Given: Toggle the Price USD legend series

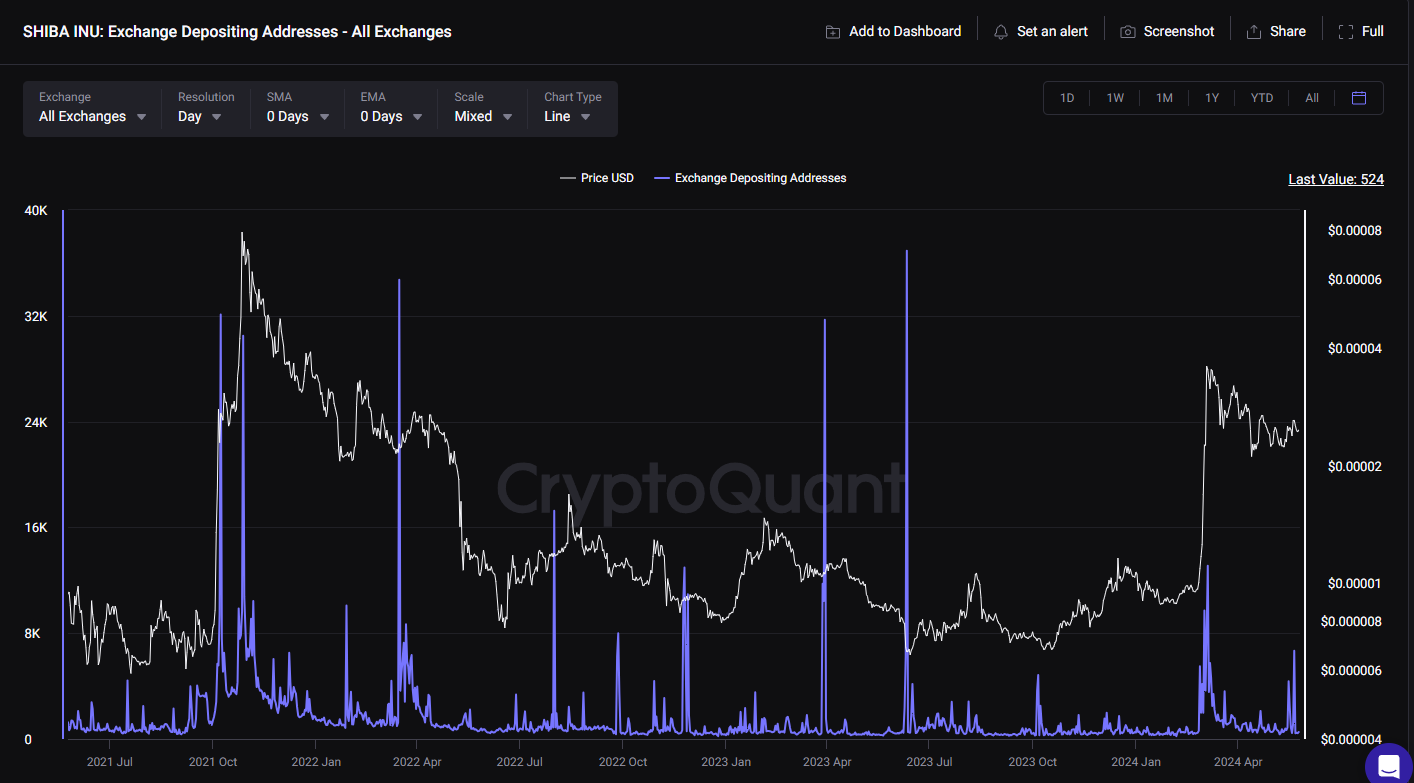Looking at the screenshot, I should click(597, 178).
